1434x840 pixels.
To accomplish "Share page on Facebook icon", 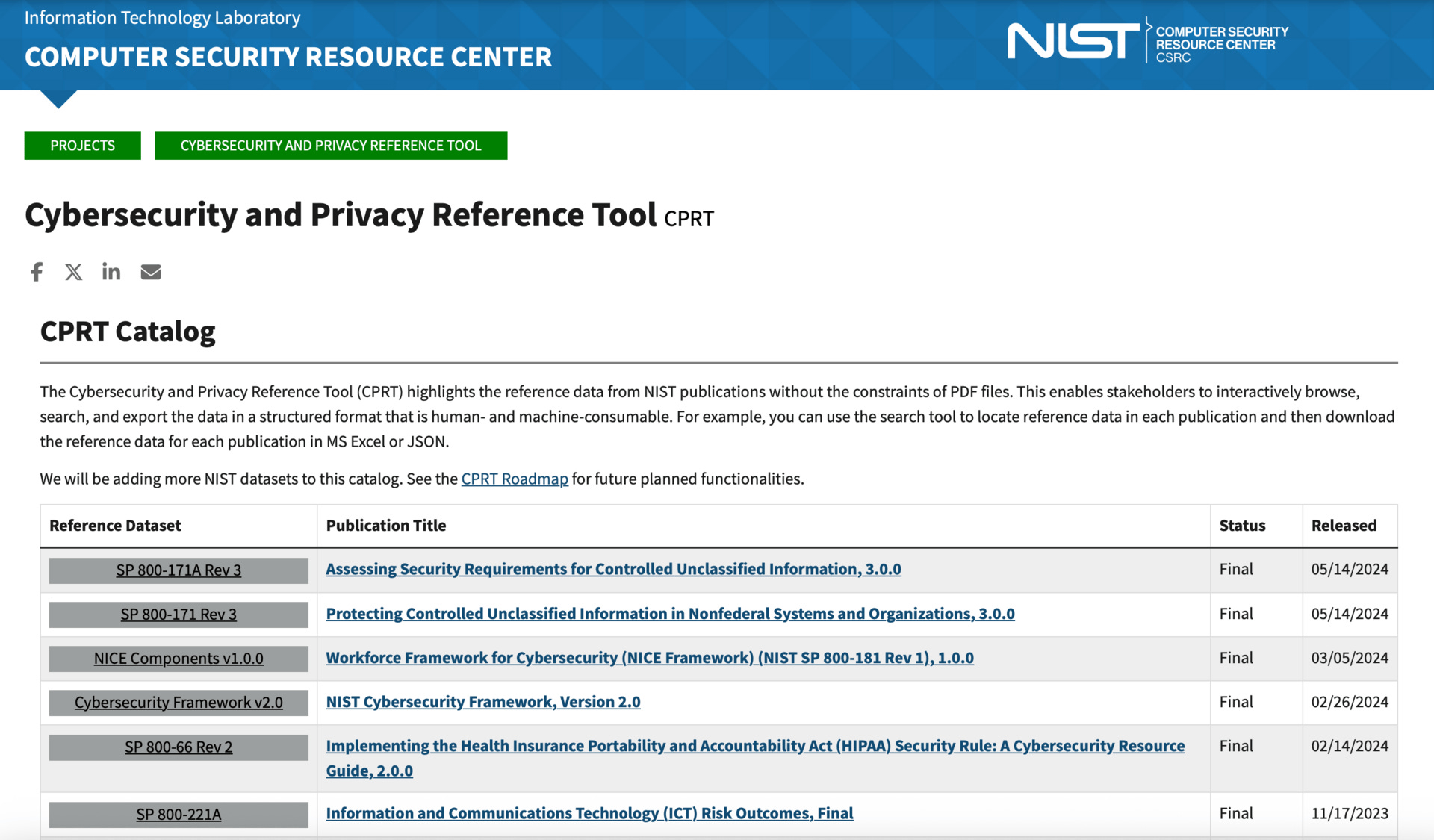I will (37, 272).
